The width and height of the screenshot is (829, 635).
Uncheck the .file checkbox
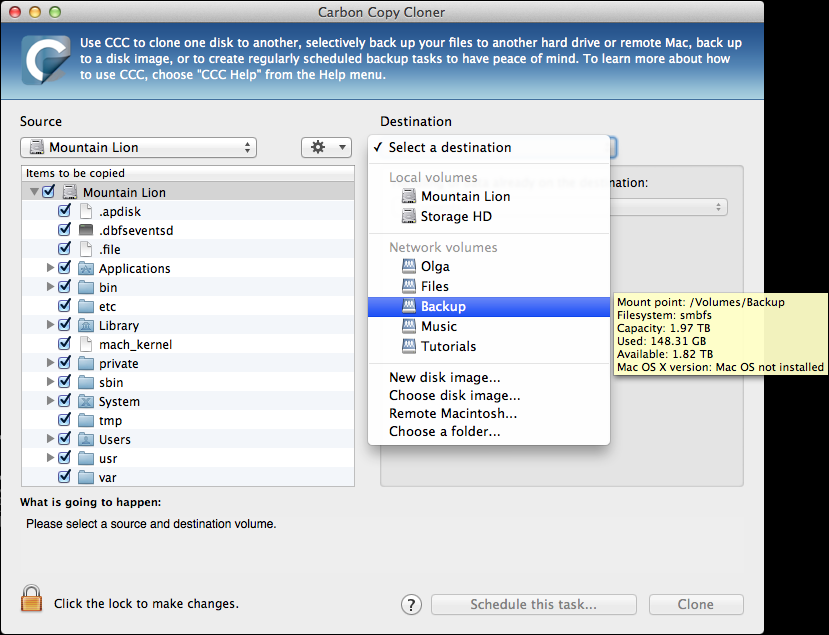[65, 249]
